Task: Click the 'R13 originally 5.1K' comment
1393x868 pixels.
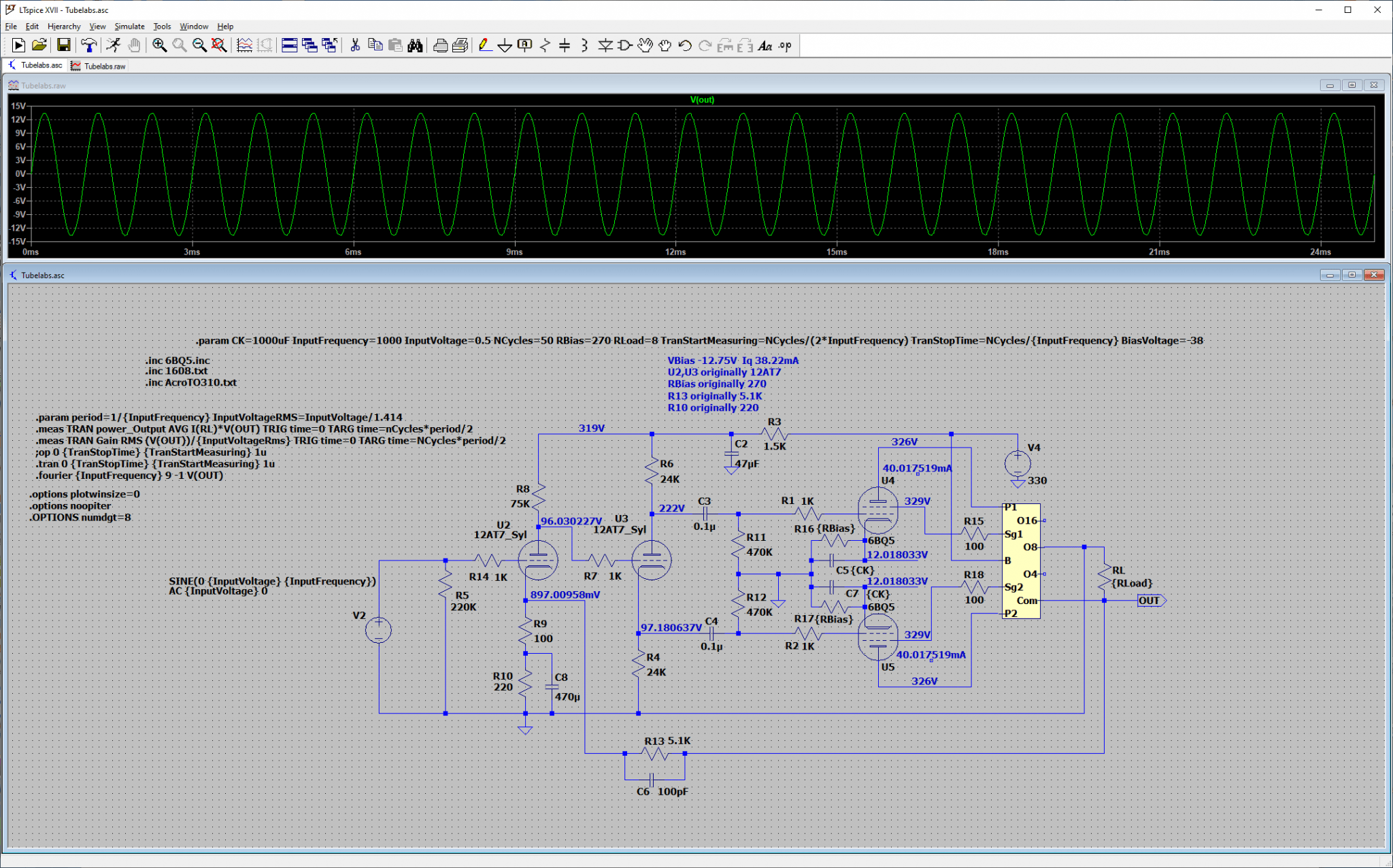Action: 715,396
